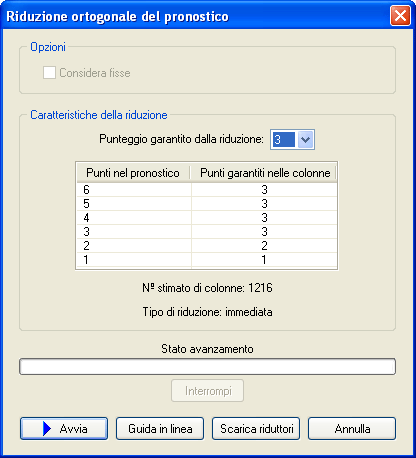Toggle the Considera fisse checkbox
Viewport: 416px width, 458px height.
coord(49,73)
